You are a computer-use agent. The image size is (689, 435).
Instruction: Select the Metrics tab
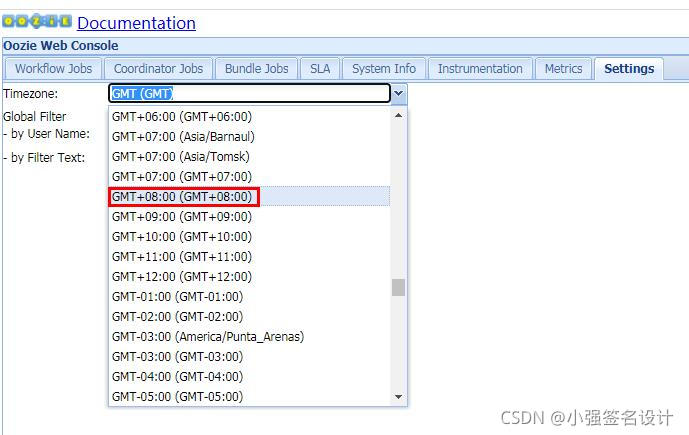click(563, 69)
